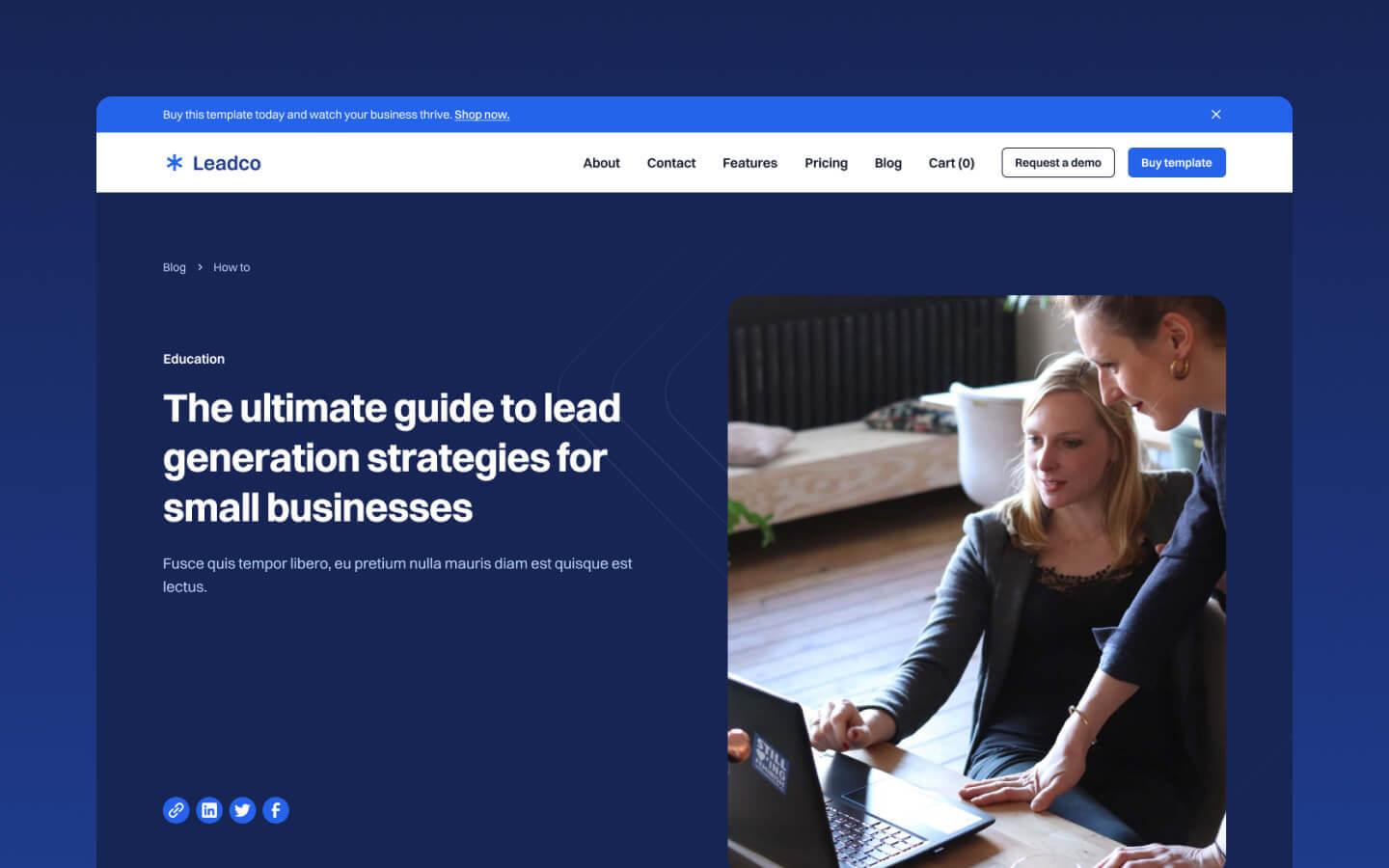The height and width of the screenshot is (868, 1389).
Task: Click the Education category label
Action: pyautogui.click(x=193, y=359)
